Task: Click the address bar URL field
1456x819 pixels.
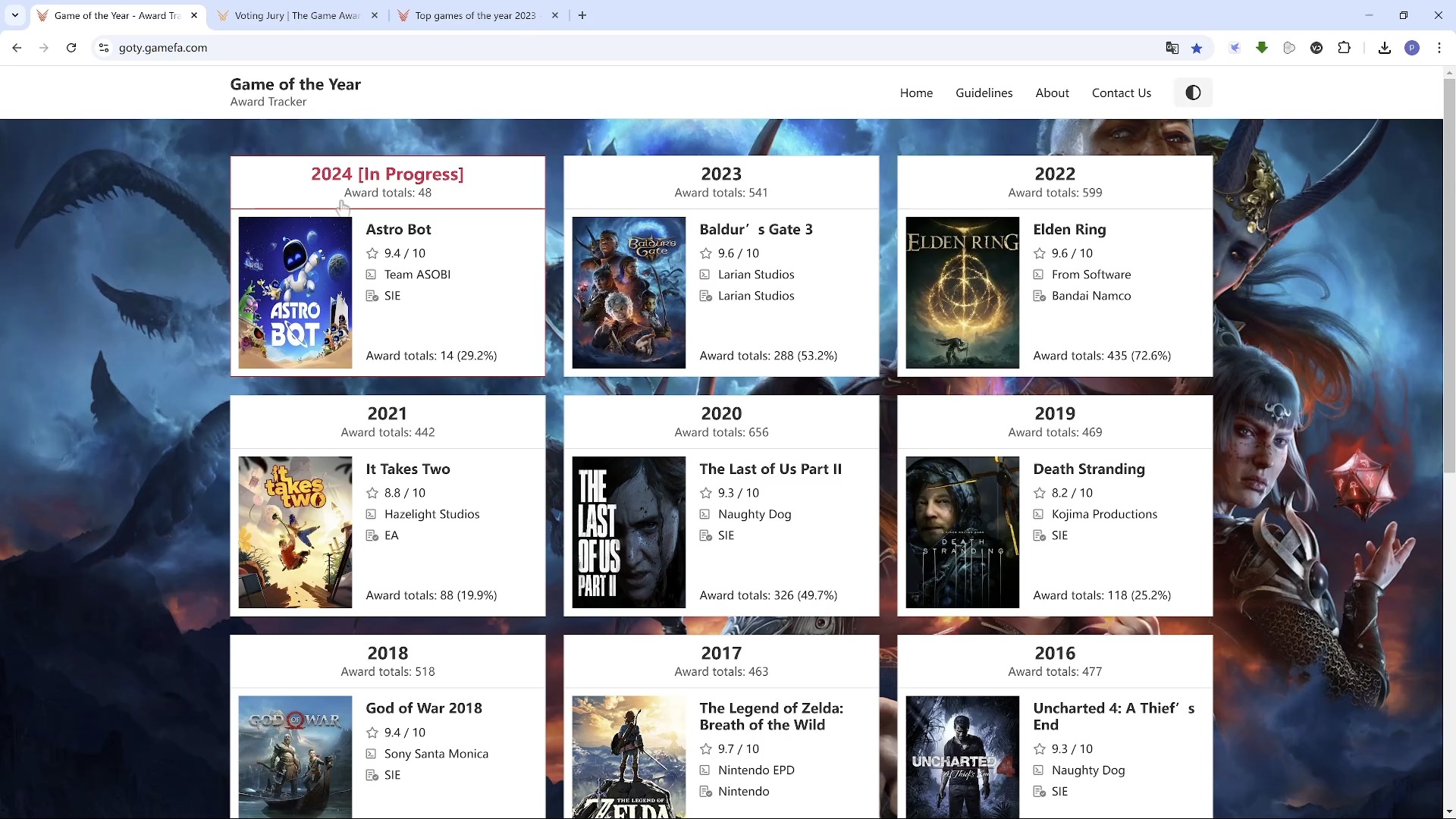Action: pos(637,48)
